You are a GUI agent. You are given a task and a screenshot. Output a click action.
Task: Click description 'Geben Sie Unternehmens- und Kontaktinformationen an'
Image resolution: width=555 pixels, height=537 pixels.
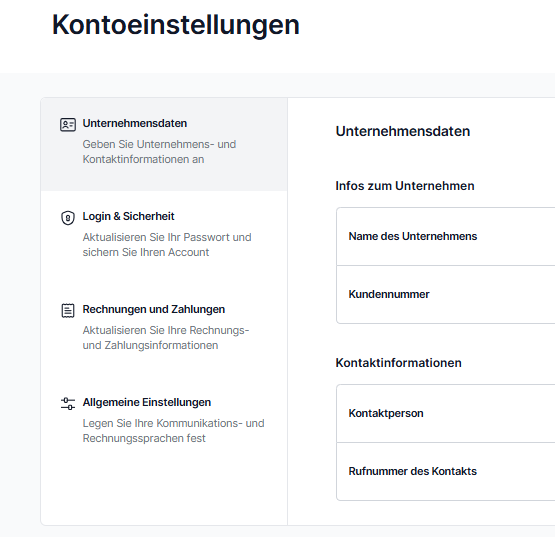point(159,152)
